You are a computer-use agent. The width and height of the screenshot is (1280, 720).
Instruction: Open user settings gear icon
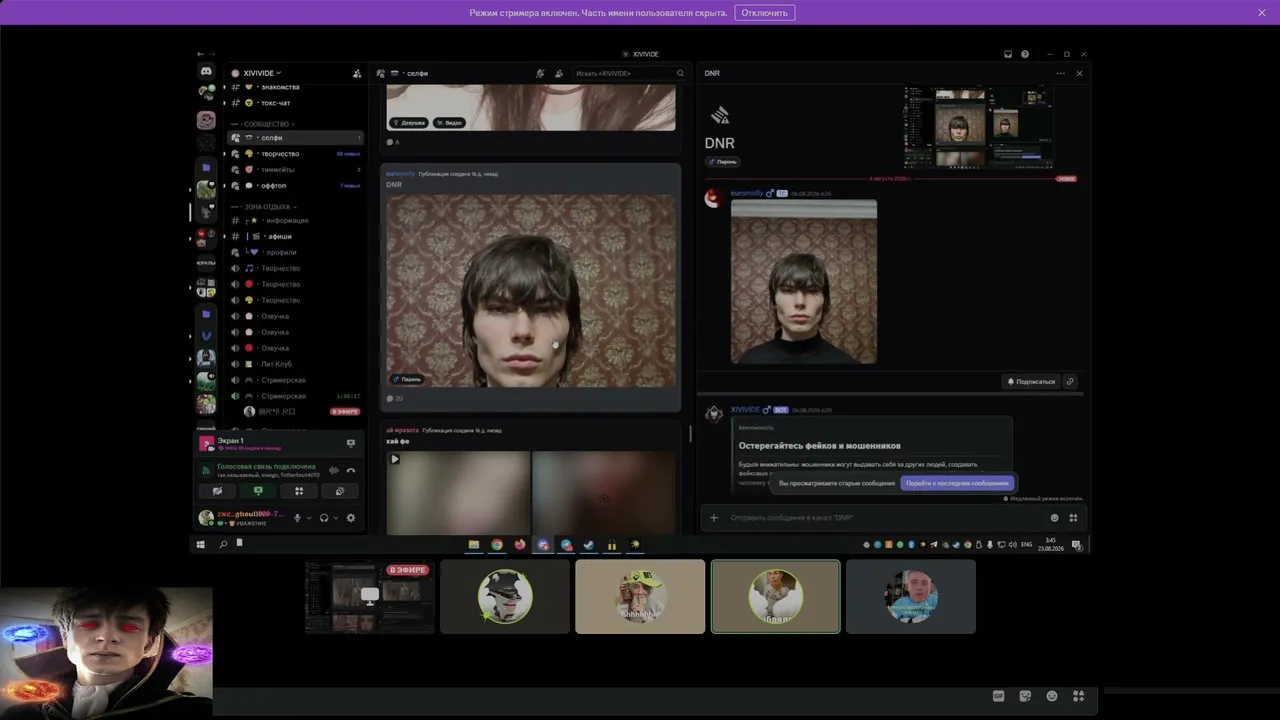point(350,518)
